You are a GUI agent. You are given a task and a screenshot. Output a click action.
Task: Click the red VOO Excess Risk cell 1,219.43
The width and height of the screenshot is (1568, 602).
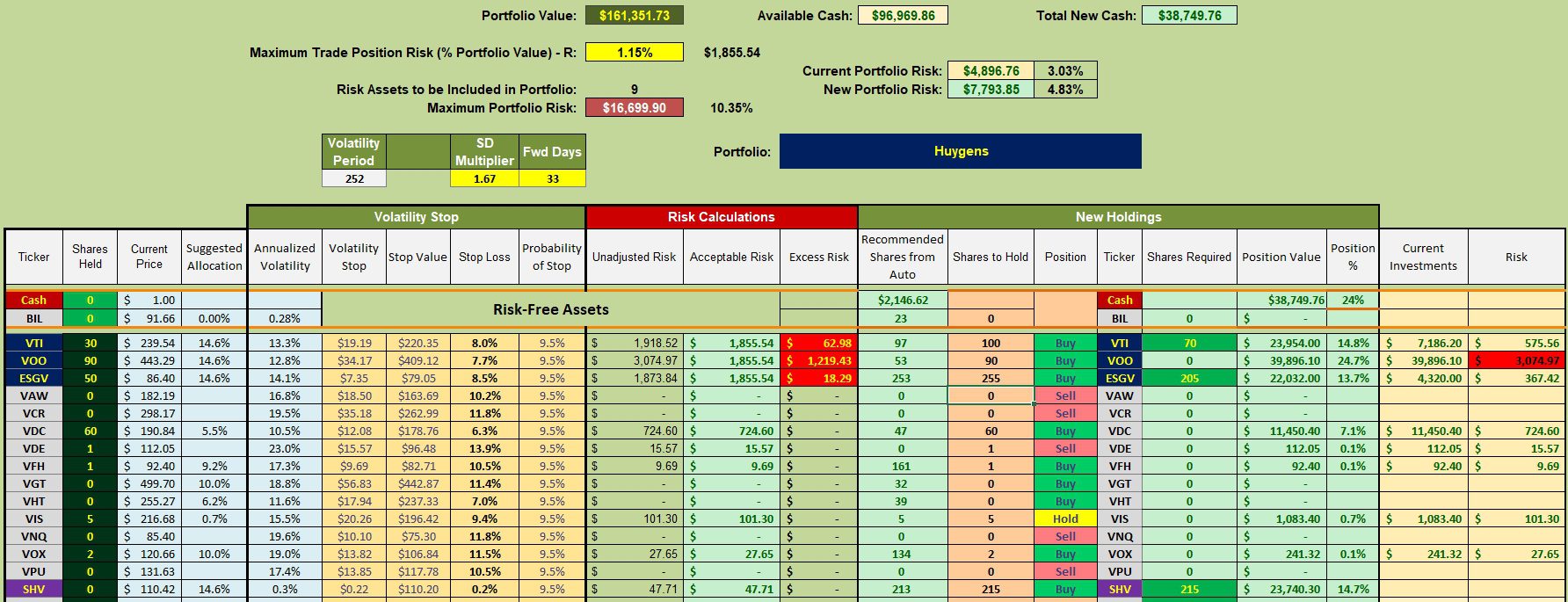tap(819, 360)
